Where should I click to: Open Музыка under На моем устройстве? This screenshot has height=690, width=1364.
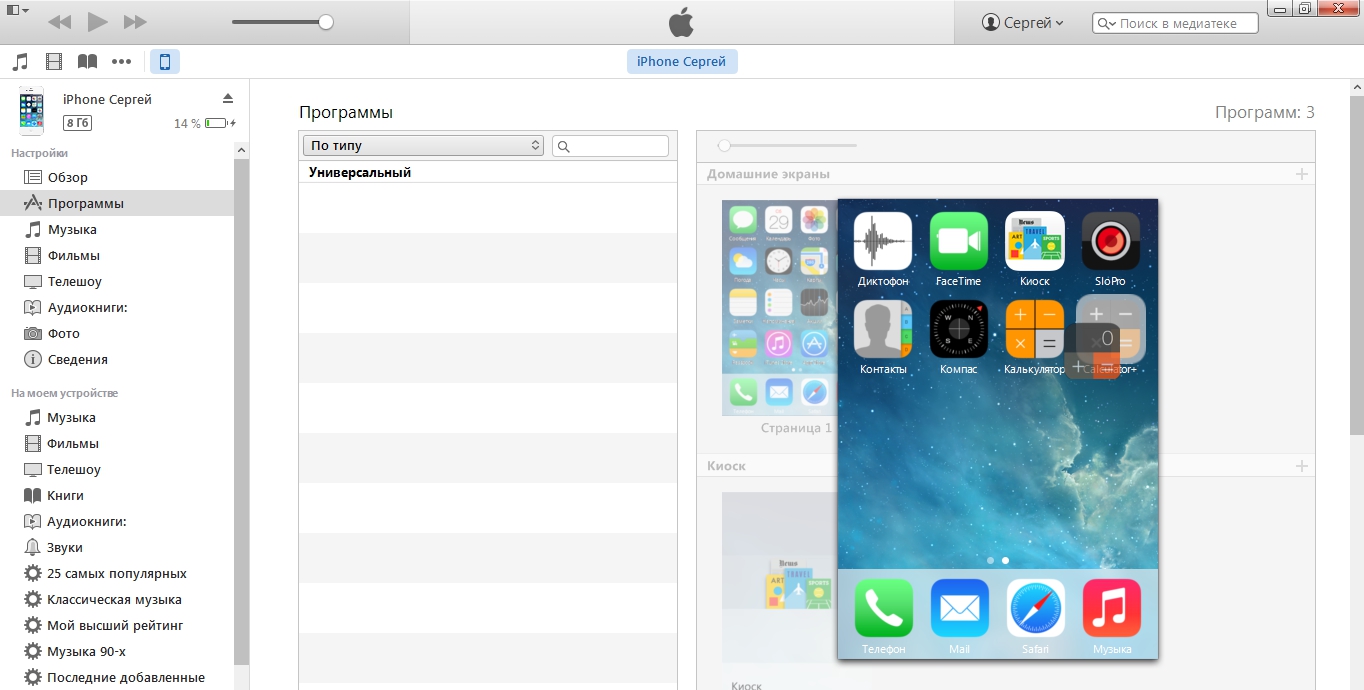pos(117,417)
